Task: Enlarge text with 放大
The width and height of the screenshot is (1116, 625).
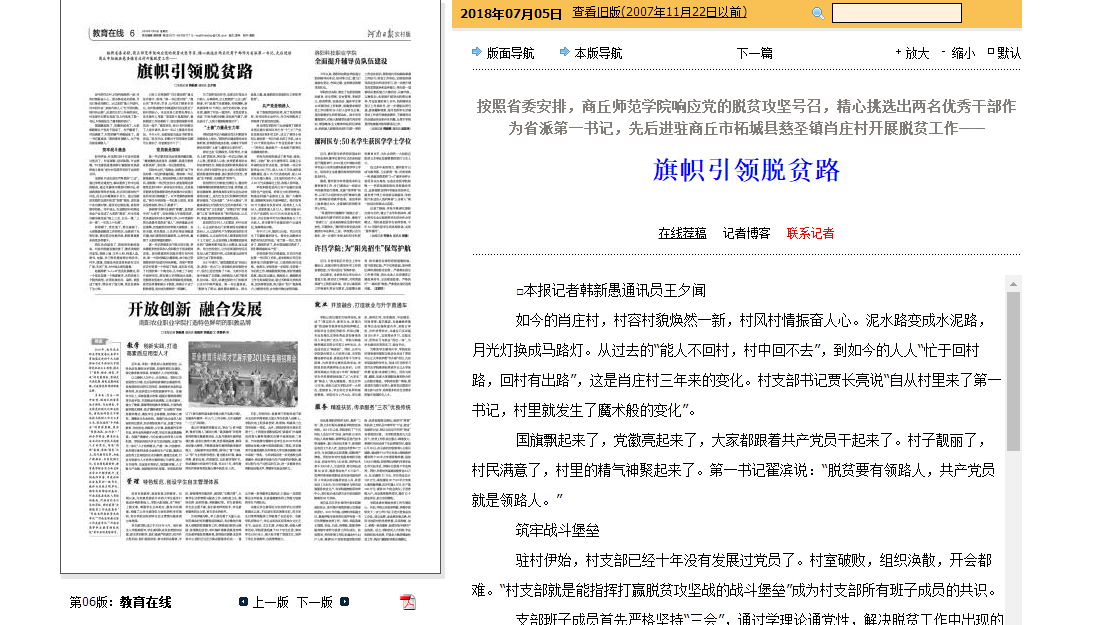Action: (x=917, y=53)
